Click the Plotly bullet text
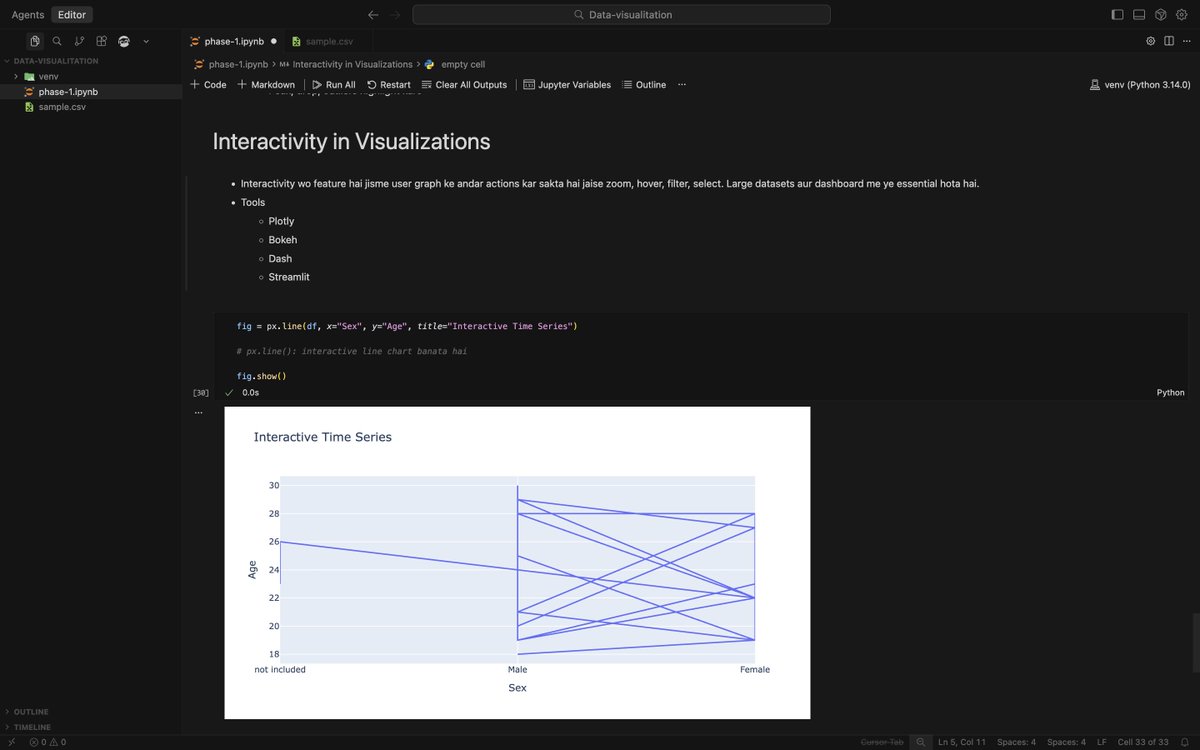Screen dimensions: 1200x750 click(281, 221)
